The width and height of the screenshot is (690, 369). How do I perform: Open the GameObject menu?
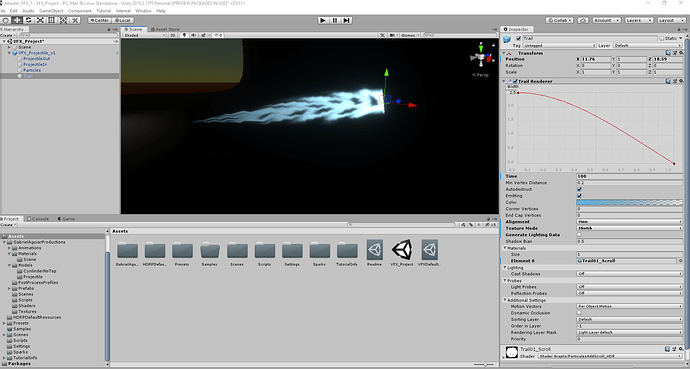(x=51, y=11)
